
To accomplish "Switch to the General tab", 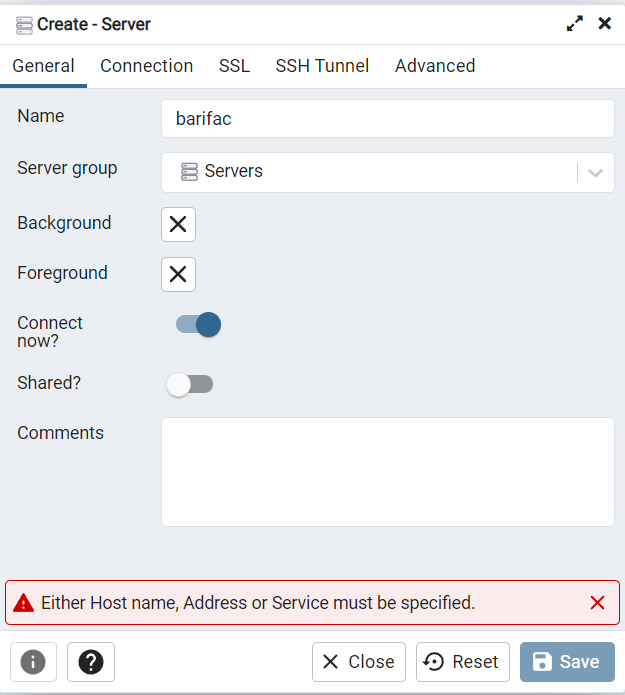I will 43,66.
